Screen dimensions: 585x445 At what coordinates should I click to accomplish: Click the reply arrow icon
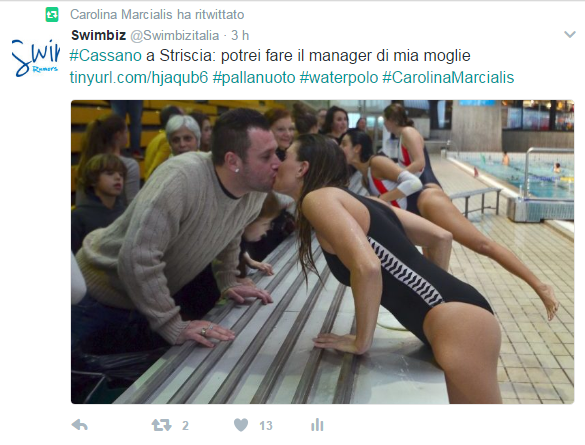[x=79, y=425]
